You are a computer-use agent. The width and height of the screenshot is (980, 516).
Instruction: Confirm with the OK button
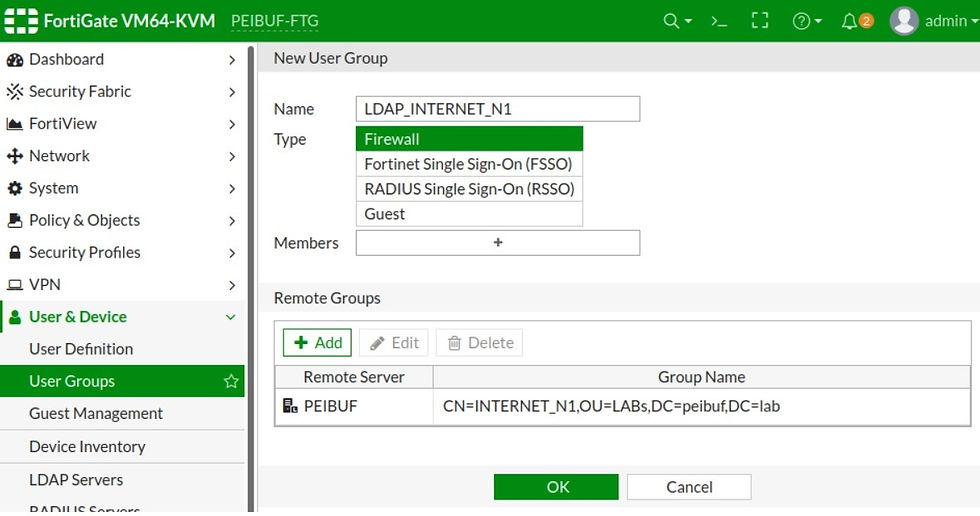coord(556,487)
